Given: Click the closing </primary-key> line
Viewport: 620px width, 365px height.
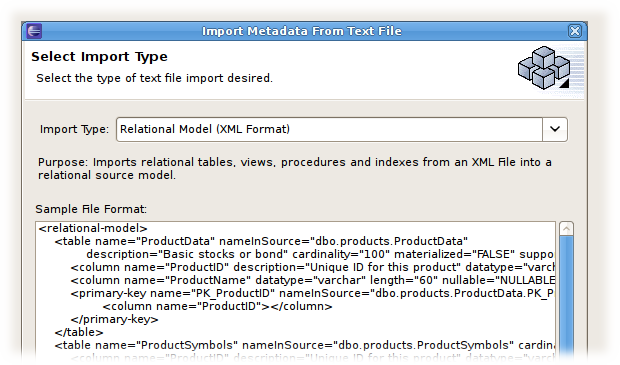Looking at the screenshot, I should [114, 319].
